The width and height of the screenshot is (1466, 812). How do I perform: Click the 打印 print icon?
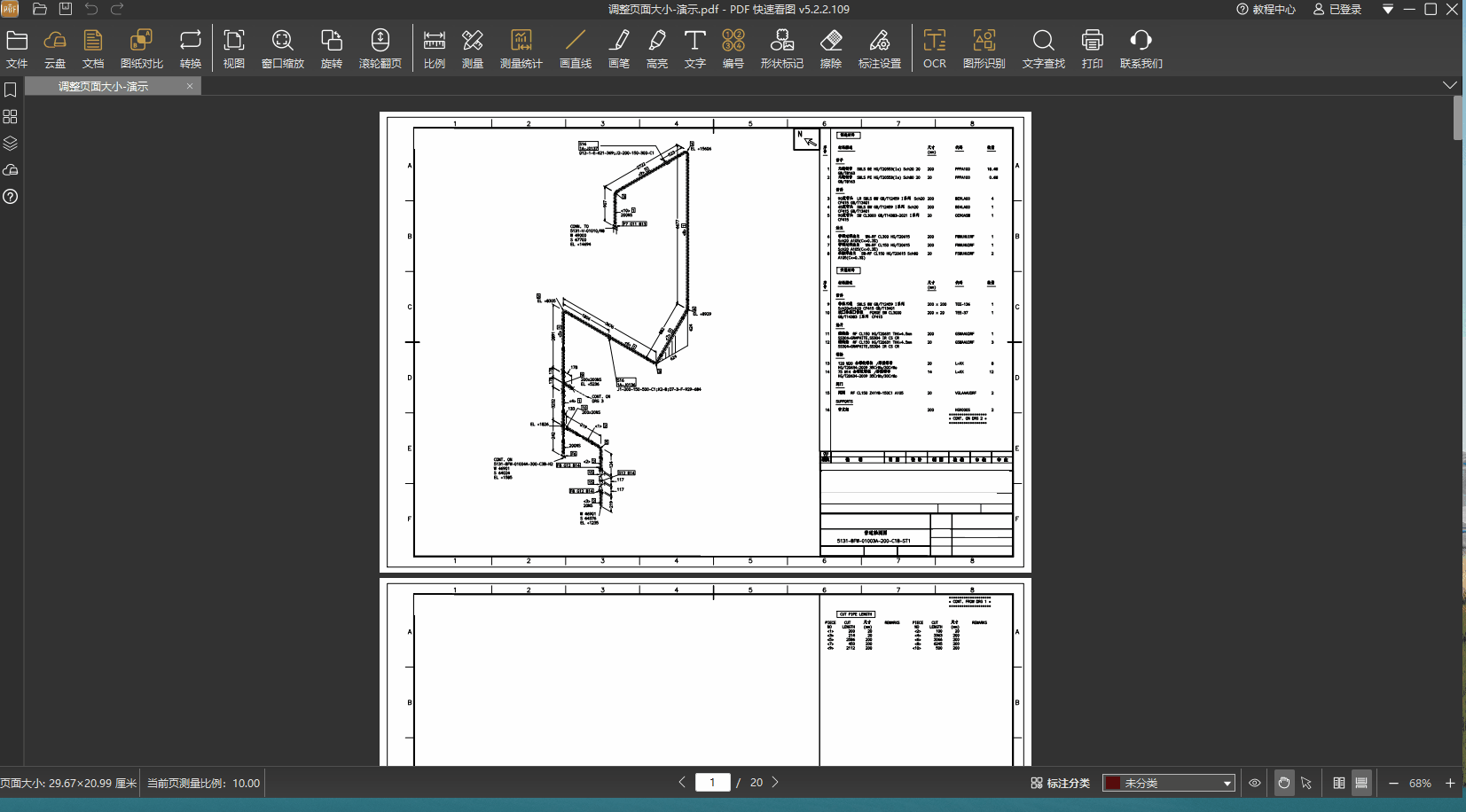point(1093,49)
